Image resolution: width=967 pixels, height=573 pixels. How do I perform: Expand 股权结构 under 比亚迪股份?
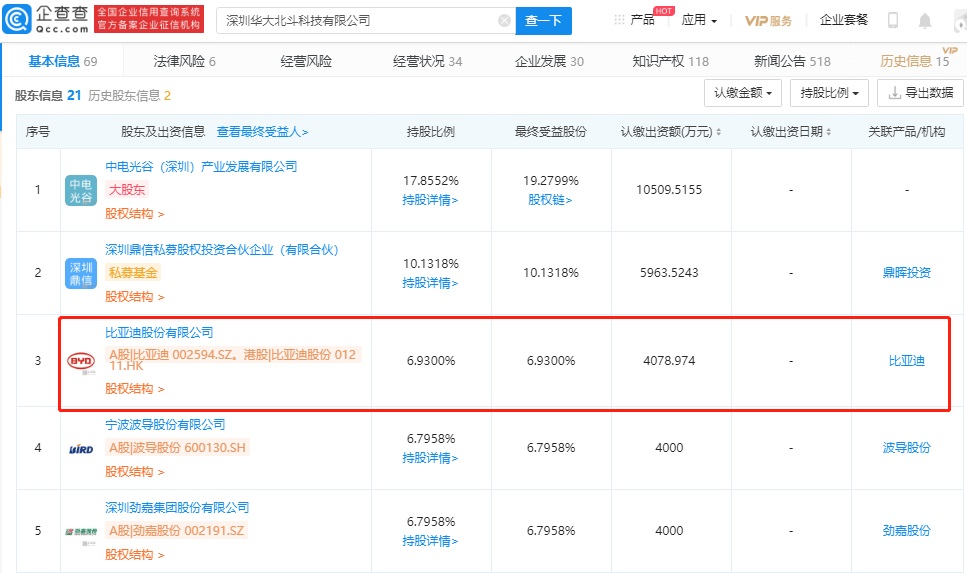pyautogui.click(x=134, y=389)
